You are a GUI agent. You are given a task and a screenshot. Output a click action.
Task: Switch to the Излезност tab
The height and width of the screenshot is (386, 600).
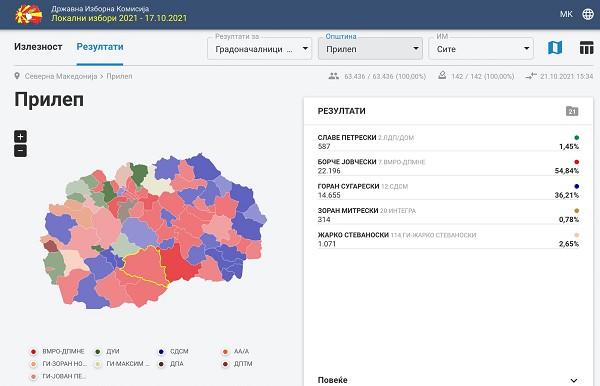tap(38, 47)
